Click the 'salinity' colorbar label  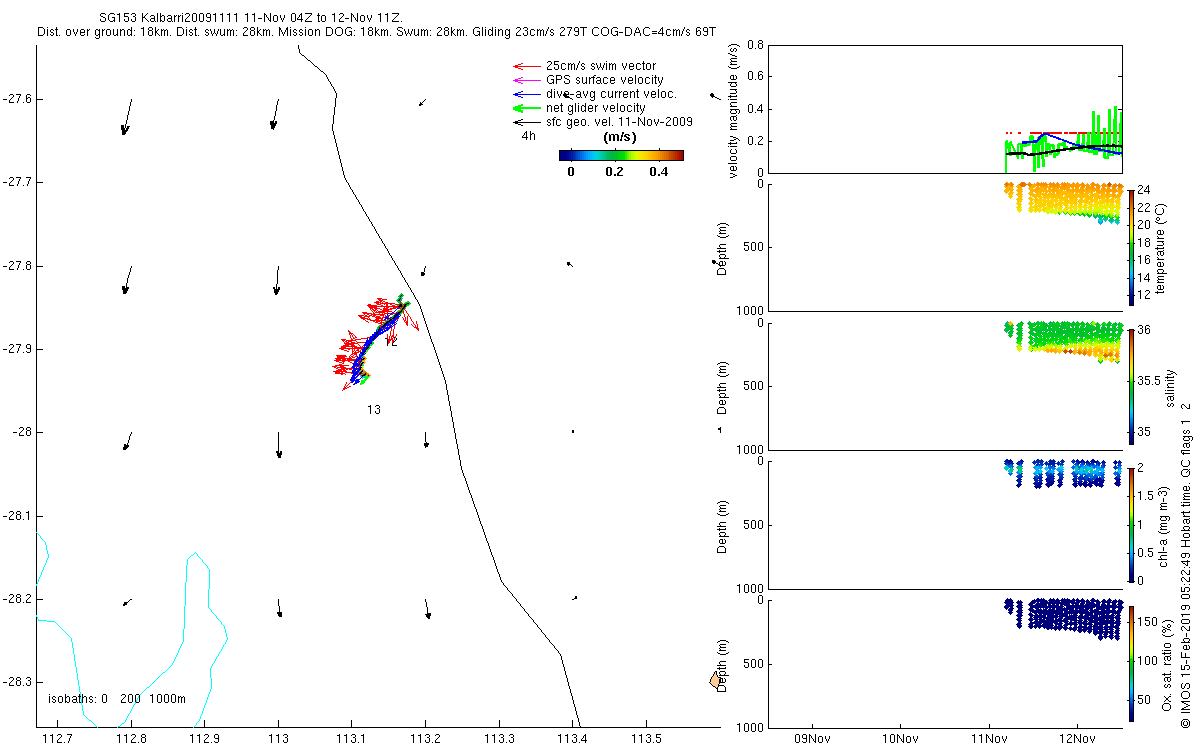(x=1170, y=386)
